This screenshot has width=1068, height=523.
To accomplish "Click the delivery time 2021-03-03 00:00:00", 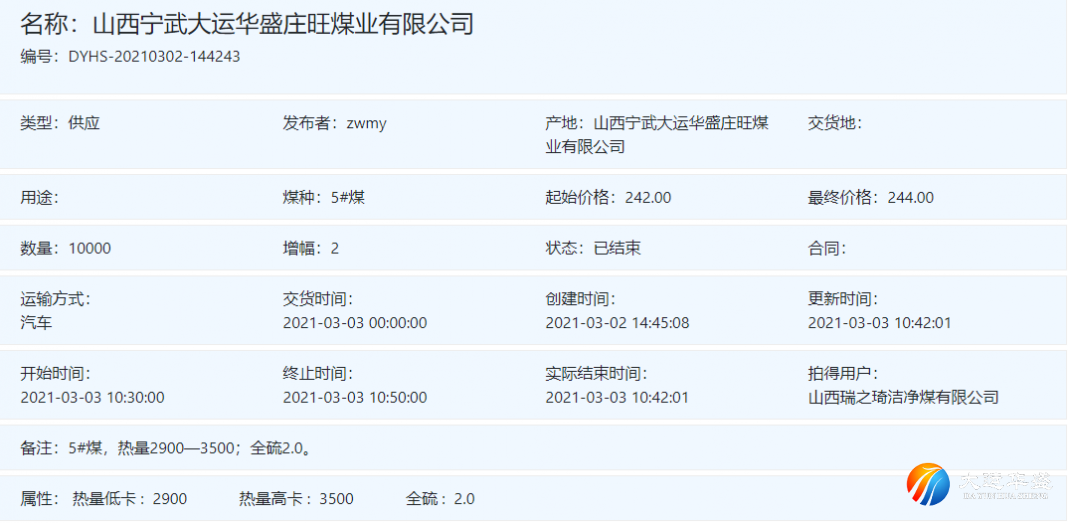I will pos(355,323).
